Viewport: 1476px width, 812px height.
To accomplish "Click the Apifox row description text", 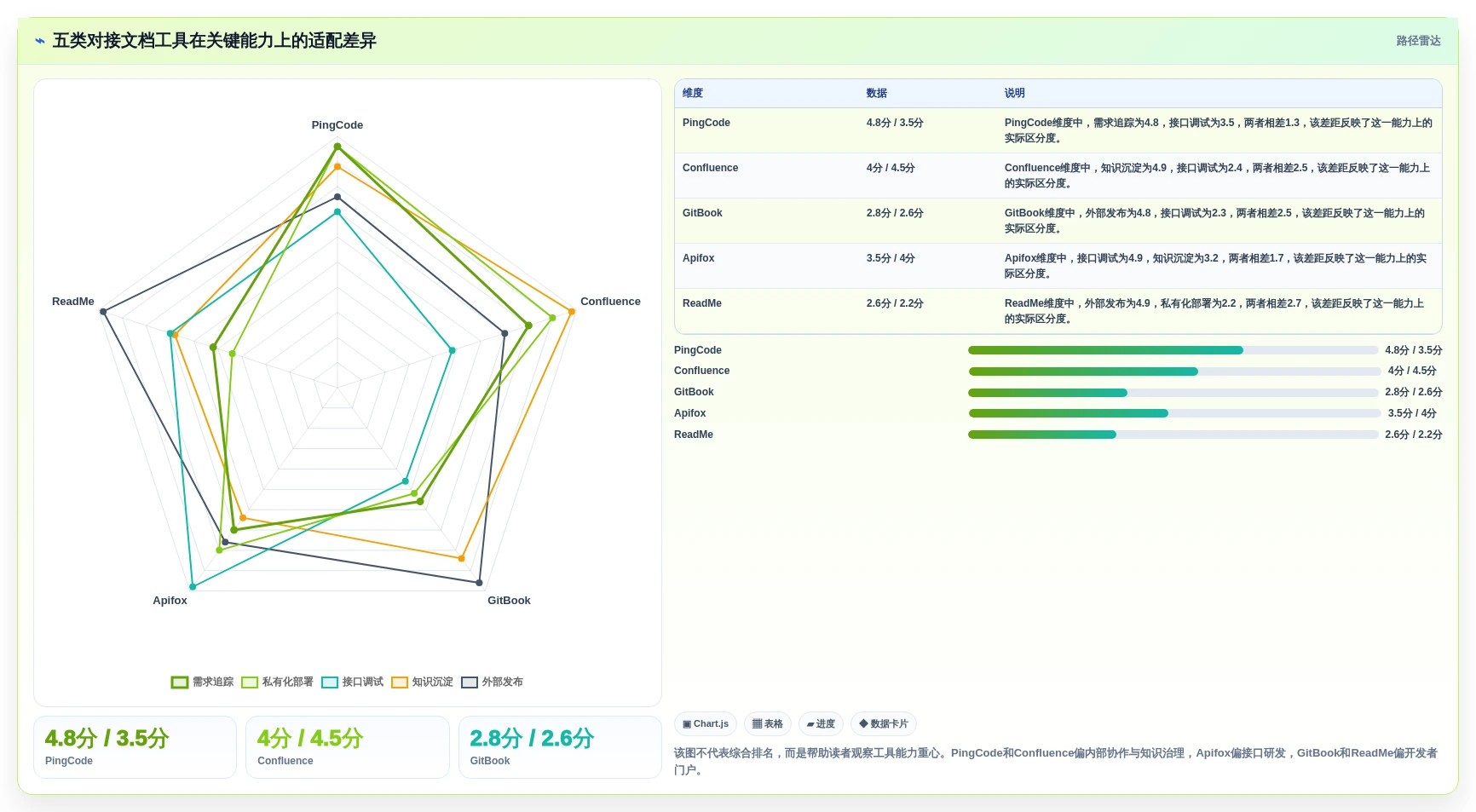I will click(x=1216, y=266).
